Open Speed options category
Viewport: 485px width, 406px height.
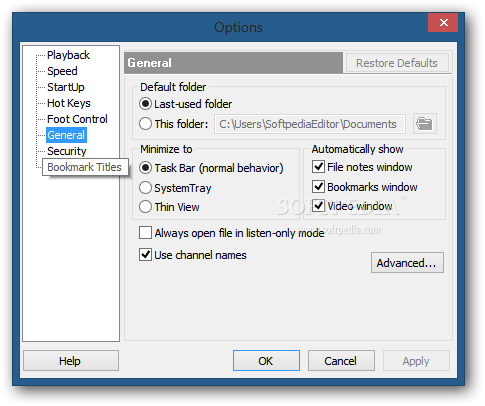click(62, 71)
